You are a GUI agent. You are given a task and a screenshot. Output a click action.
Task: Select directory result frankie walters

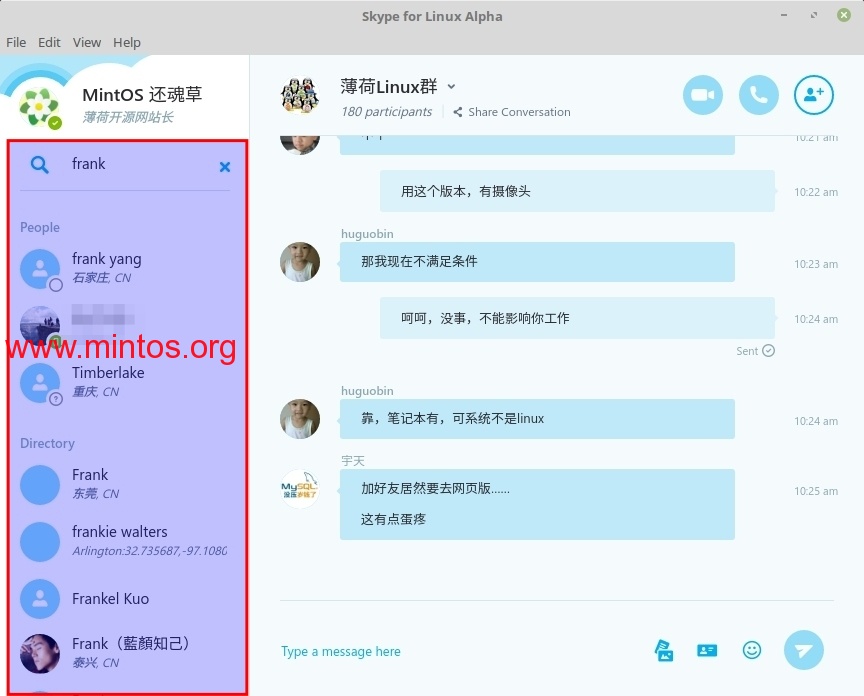pyautogui.click(x=127, y=541)
